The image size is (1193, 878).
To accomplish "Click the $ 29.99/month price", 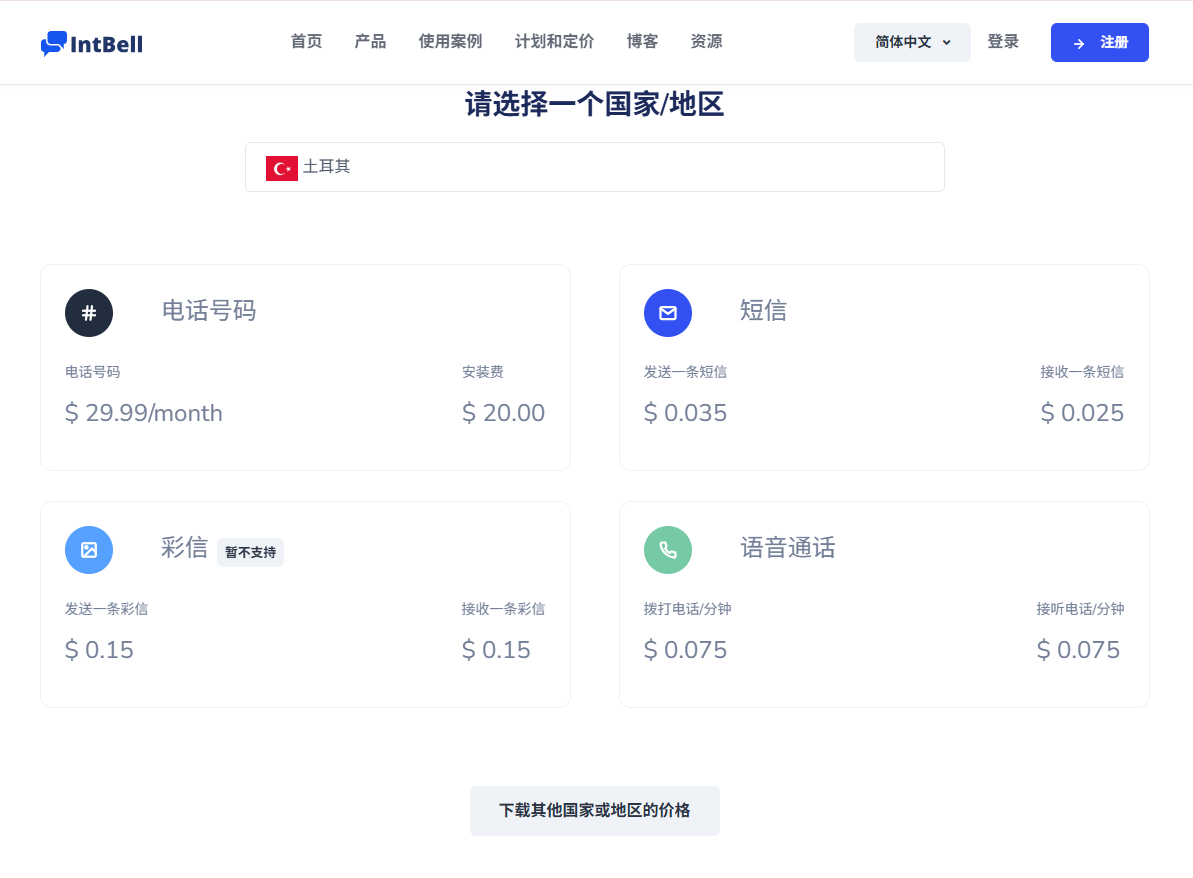I will point(144,413).
